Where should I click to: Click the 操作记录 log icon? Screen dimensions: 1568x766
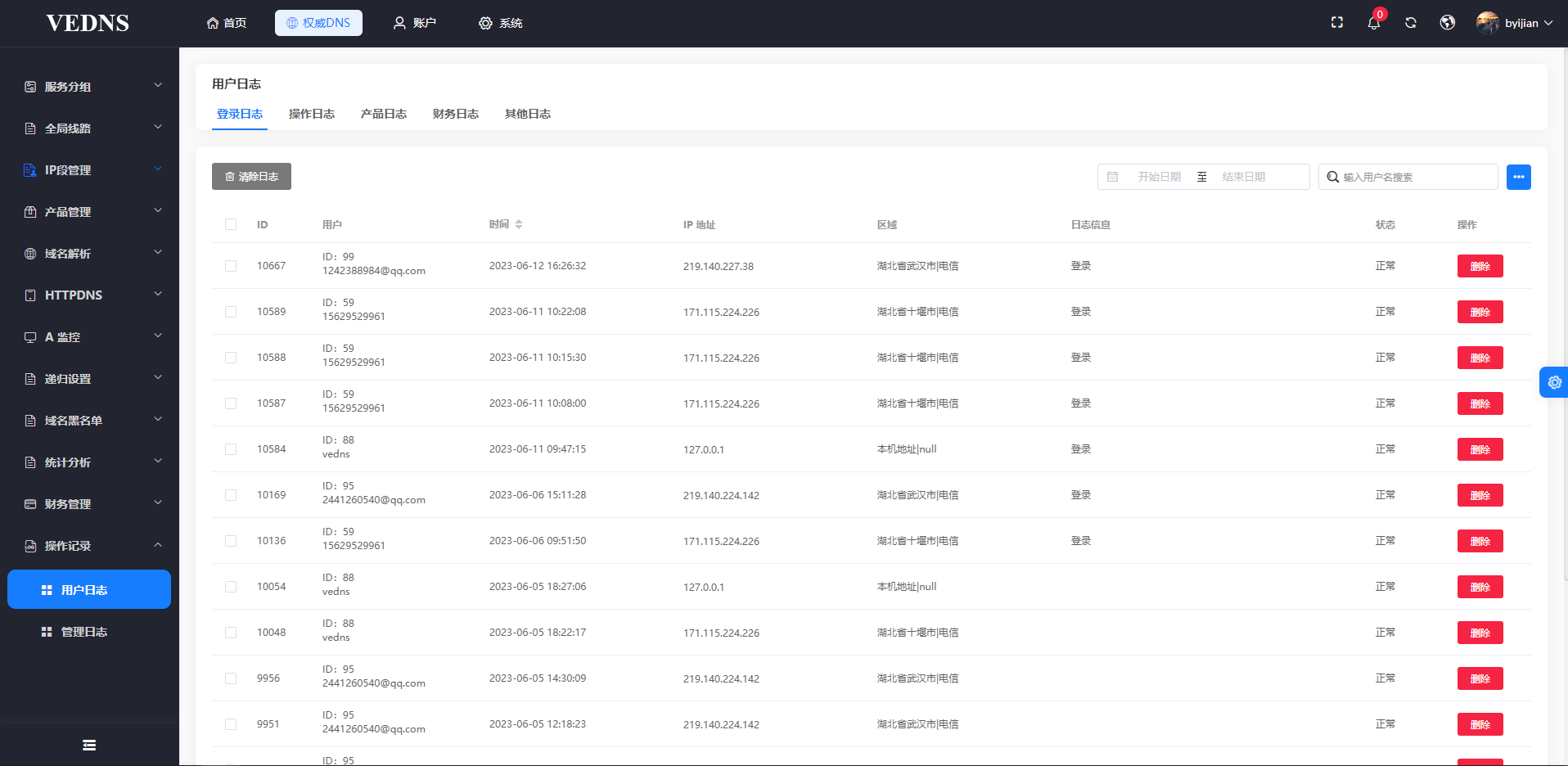[30, 546]
